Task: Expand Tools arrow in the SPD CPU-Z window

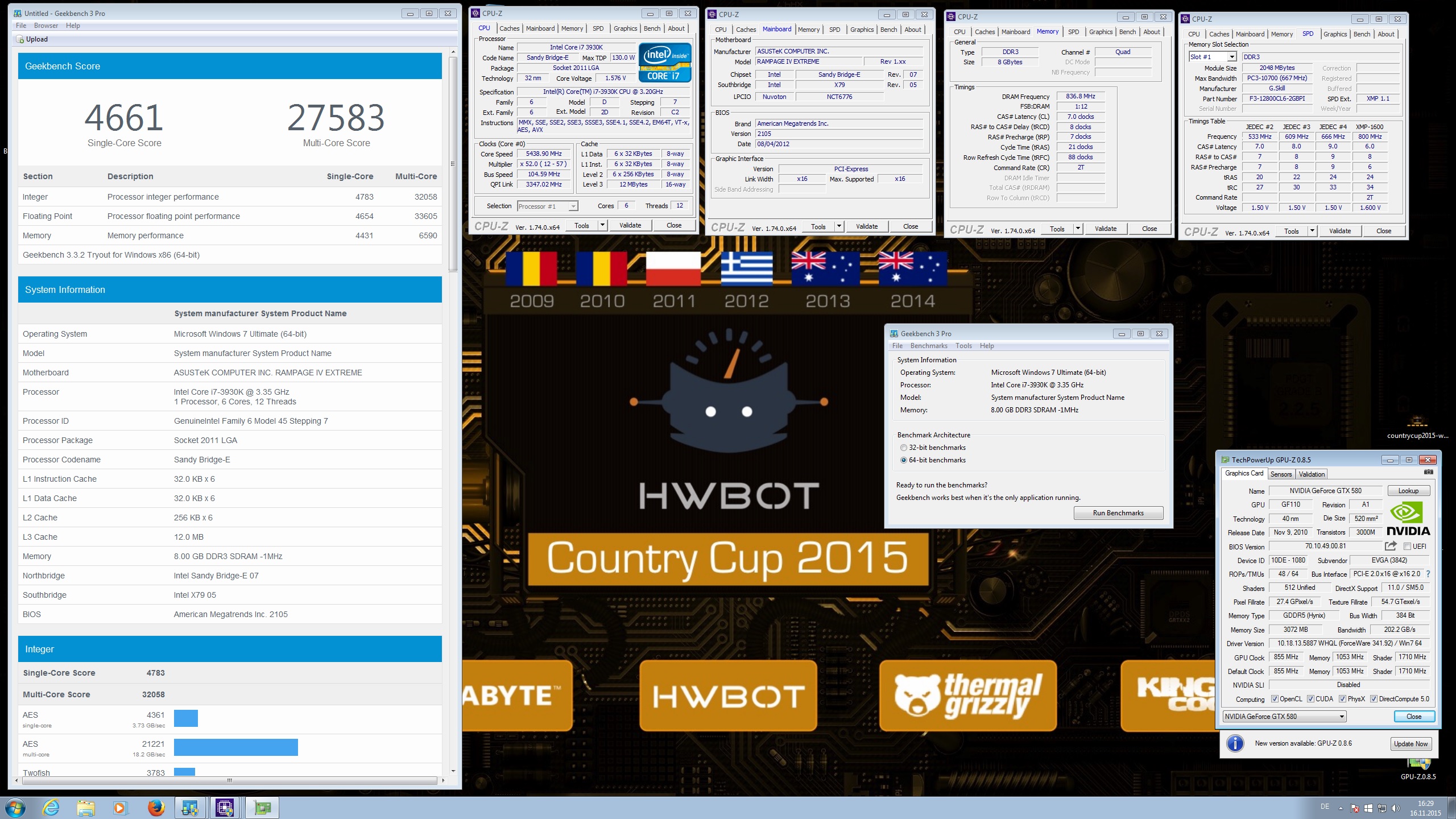Action: 1312,231
